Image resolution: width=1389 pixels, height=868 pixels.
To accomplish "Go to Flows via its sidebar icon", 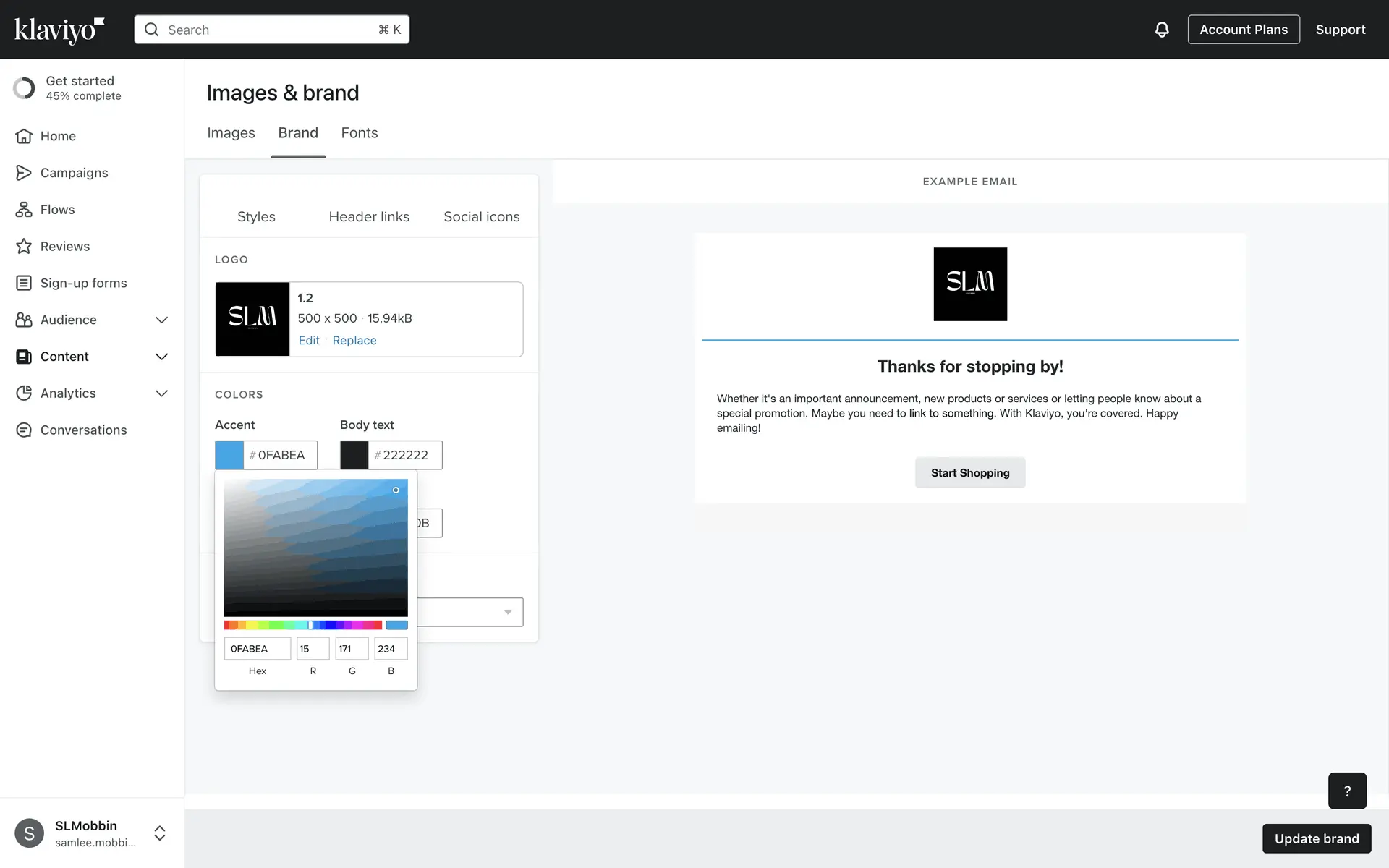I will tap(24, 210).
